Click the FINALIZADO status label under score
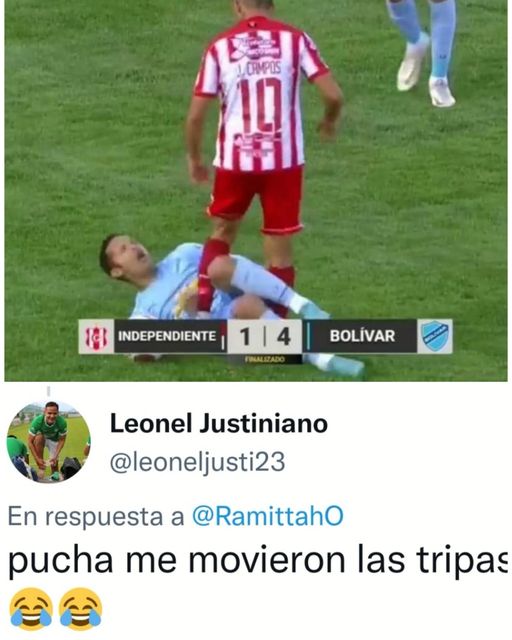 [265, 359]
